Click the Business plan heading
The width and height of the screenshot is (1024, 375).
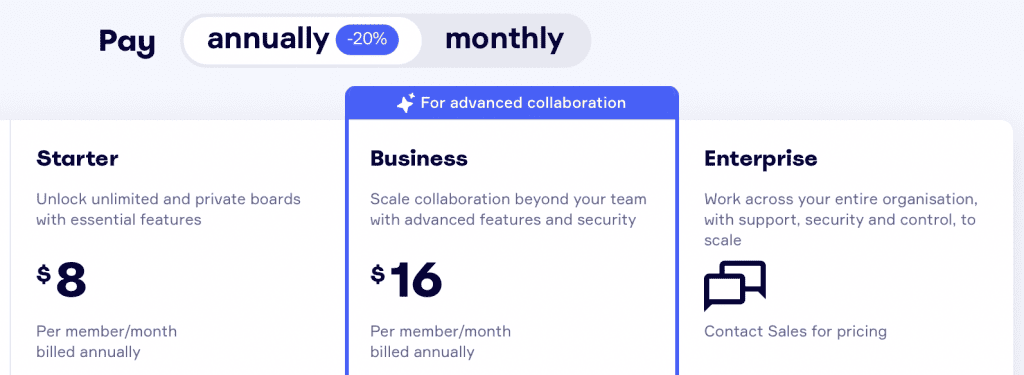419,158
